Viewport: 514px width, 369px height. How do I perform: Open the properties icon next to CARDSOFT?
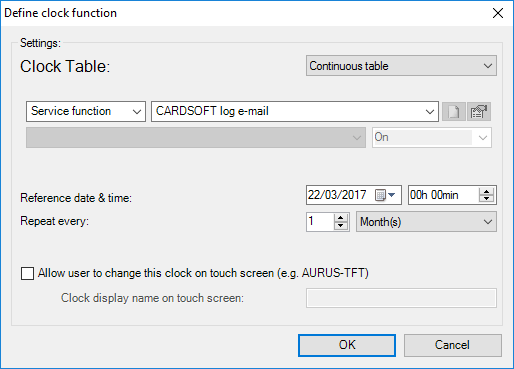[x=479, y=111]
